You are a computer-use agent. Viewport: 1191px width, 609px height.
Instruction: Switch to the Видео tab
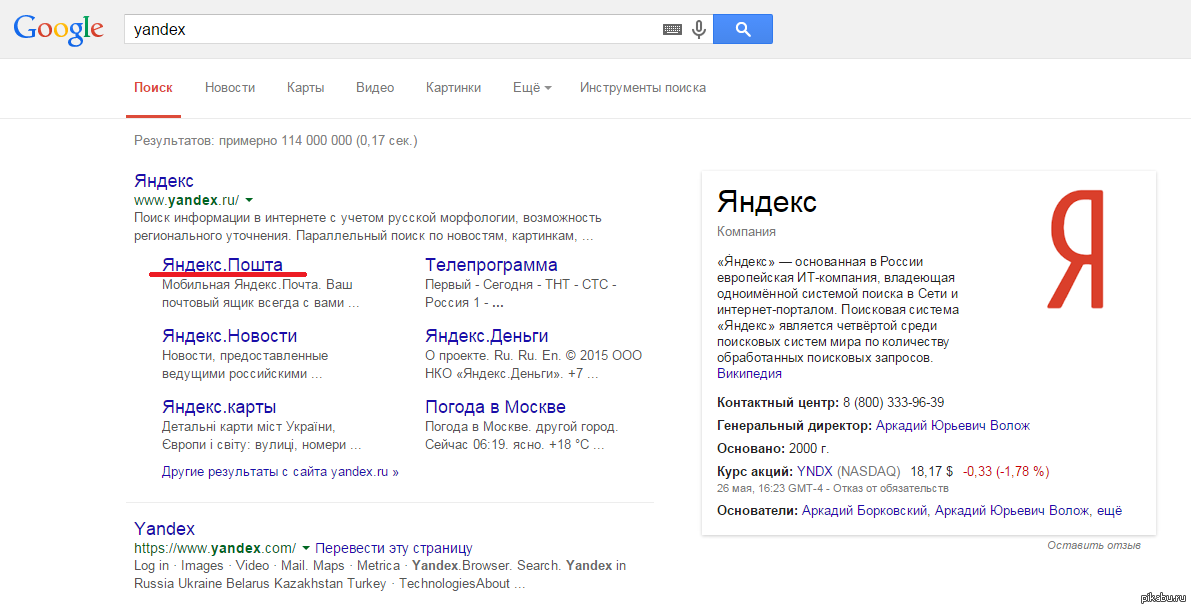[x=375, y=87]
